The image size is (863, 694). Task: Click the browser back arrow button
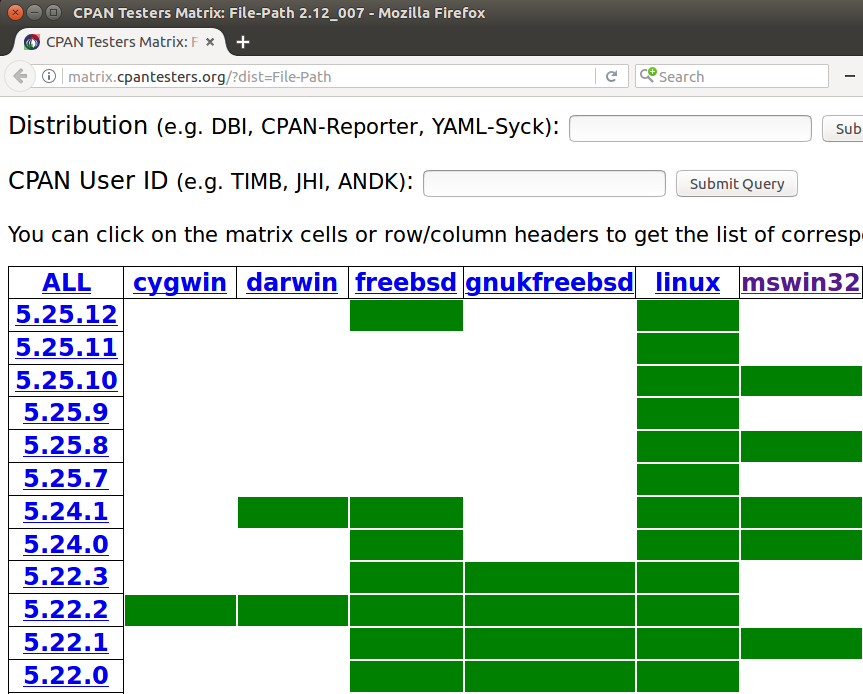pyautogui.click(x=21, y=77)
